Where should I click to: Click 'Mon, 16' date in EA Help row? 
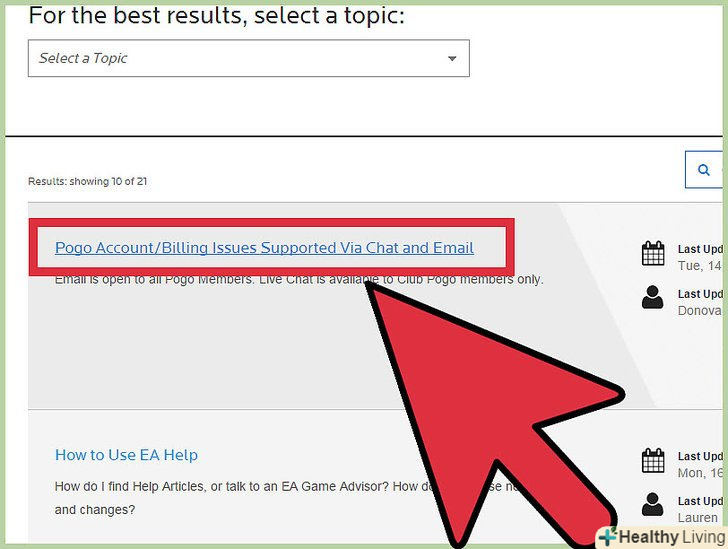pyautogui.click(x=700, y=473)
